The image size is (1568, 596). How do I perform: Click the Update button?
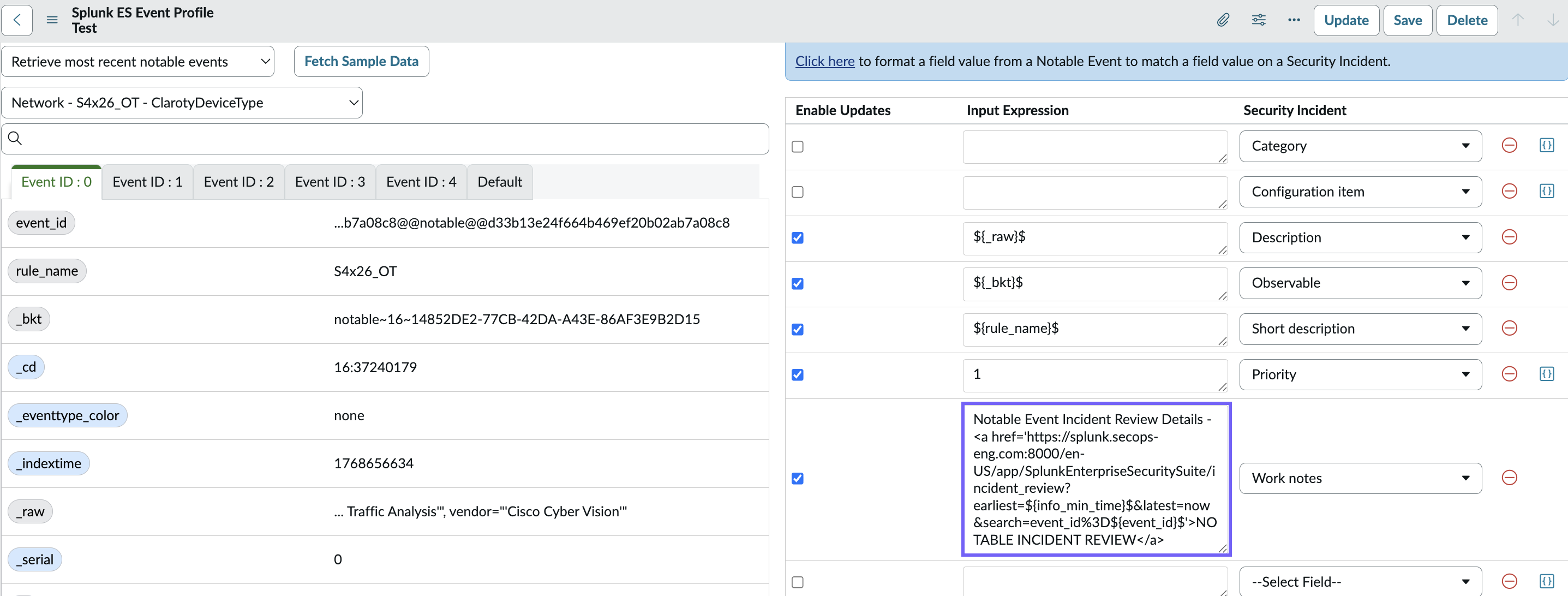1346,20
